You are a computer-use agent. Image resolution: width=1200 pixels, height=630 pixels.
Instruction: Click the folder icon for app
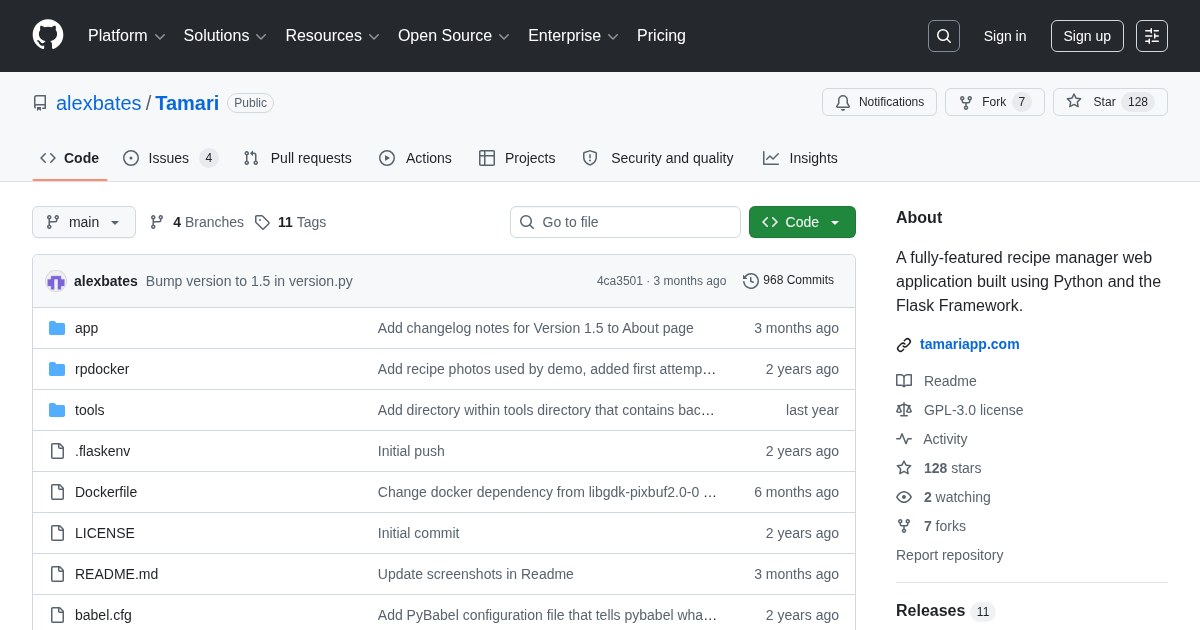click(57, 328)
